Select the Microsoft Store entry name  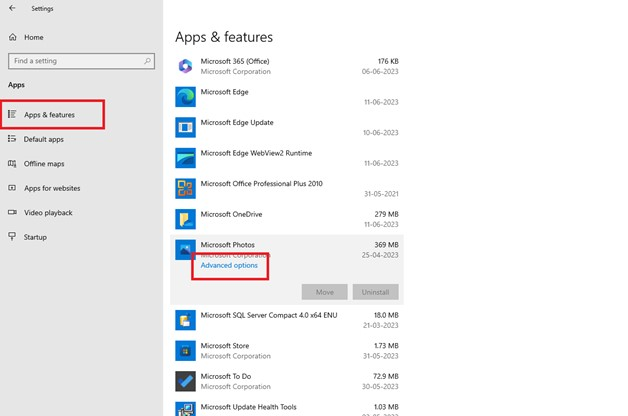(225, 346)
